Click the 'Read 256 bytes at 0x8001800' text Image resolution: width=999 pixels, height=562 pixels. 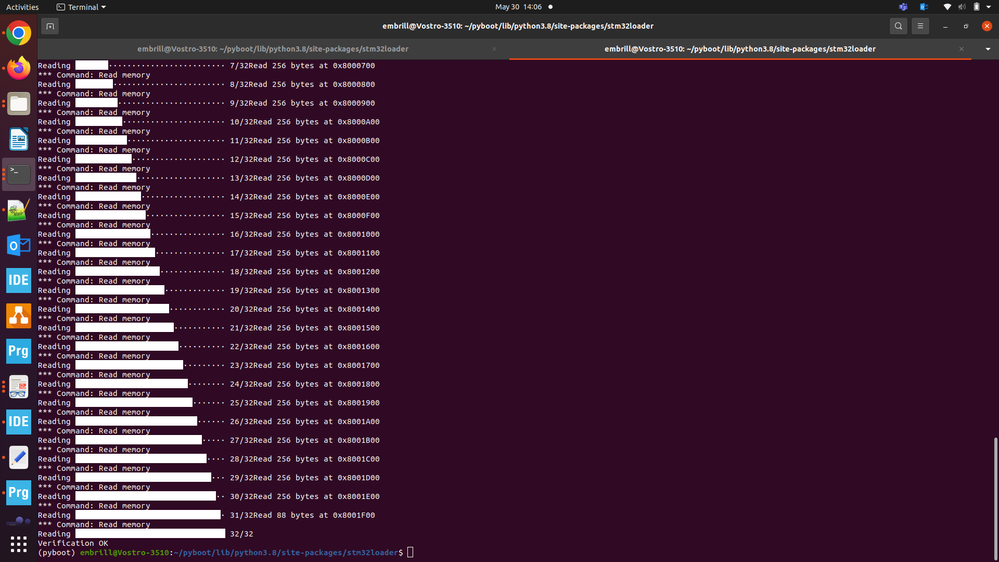click(x=316, y=384)
